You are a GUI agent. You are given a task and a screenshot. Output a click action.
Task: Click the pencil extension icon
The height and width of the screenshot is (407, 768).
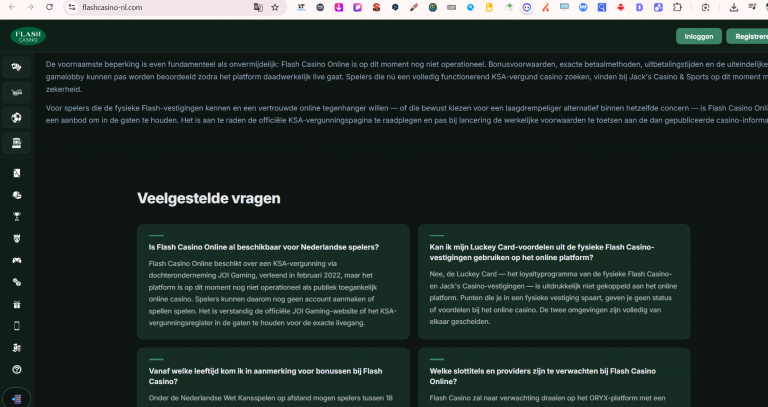click(x=414, y=7)
